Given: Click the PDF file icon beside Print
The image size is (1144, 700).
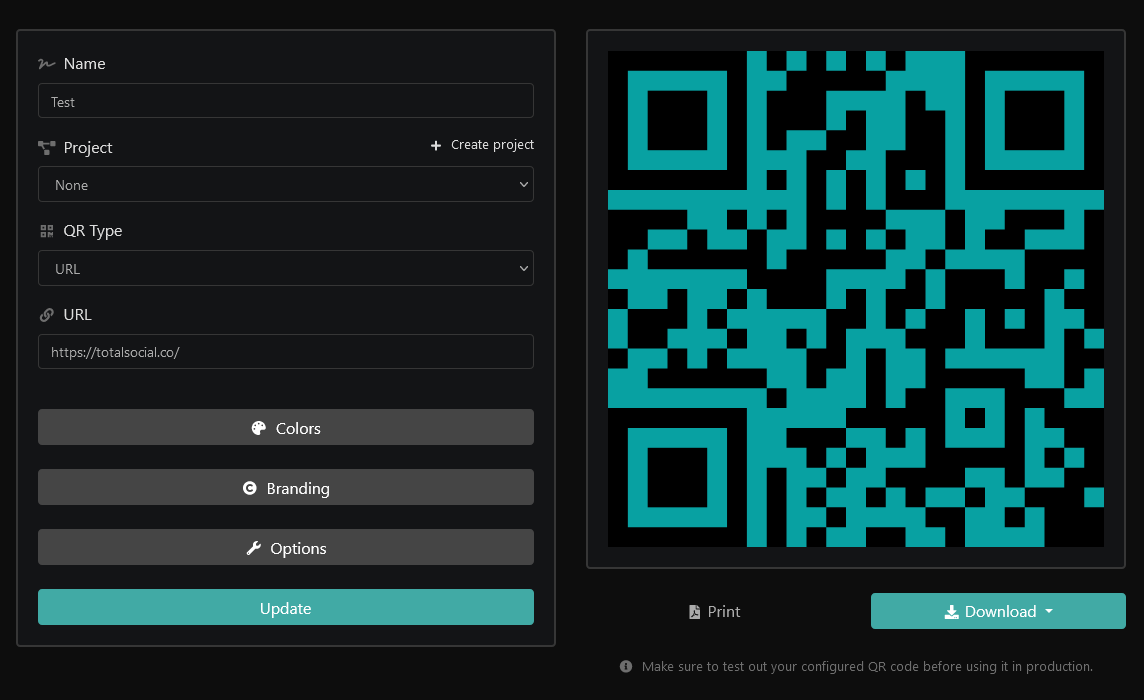Looking at the screenshot, I should [x=694, y=612].
